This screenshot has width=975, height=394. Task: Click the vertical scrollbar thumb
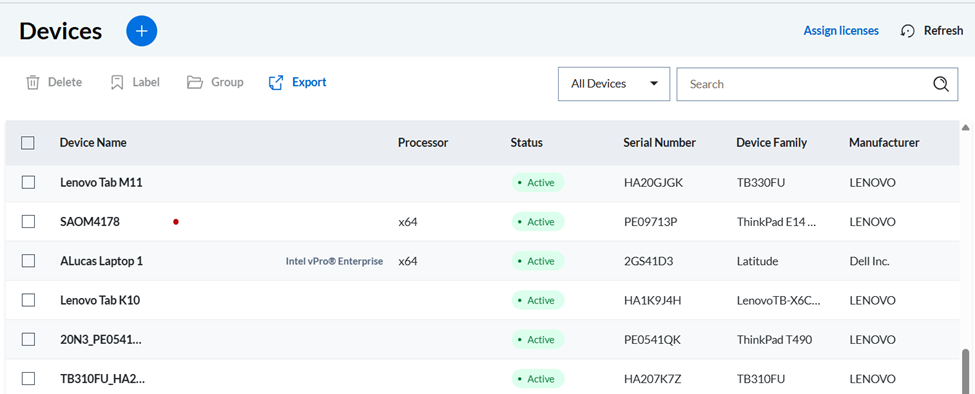966,370
